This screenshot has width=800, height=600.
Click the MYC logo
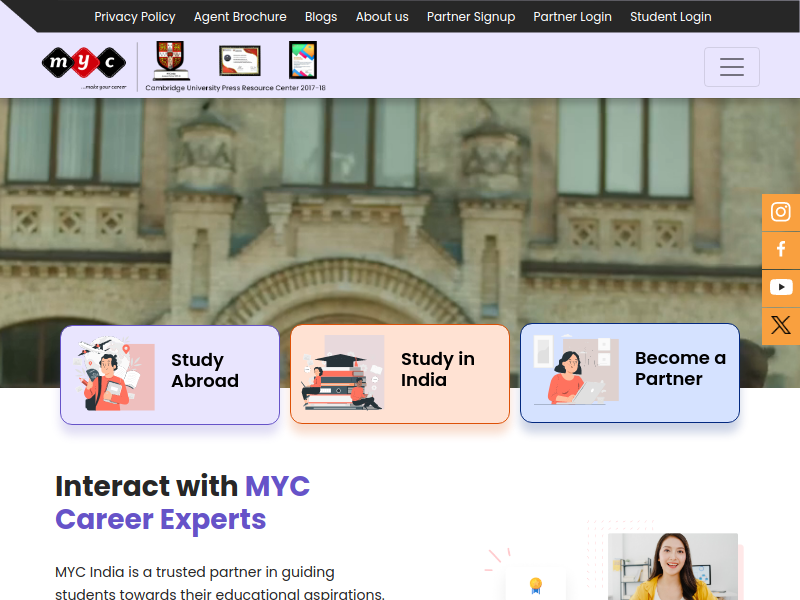pyautogui.click(x=84, y=66)
